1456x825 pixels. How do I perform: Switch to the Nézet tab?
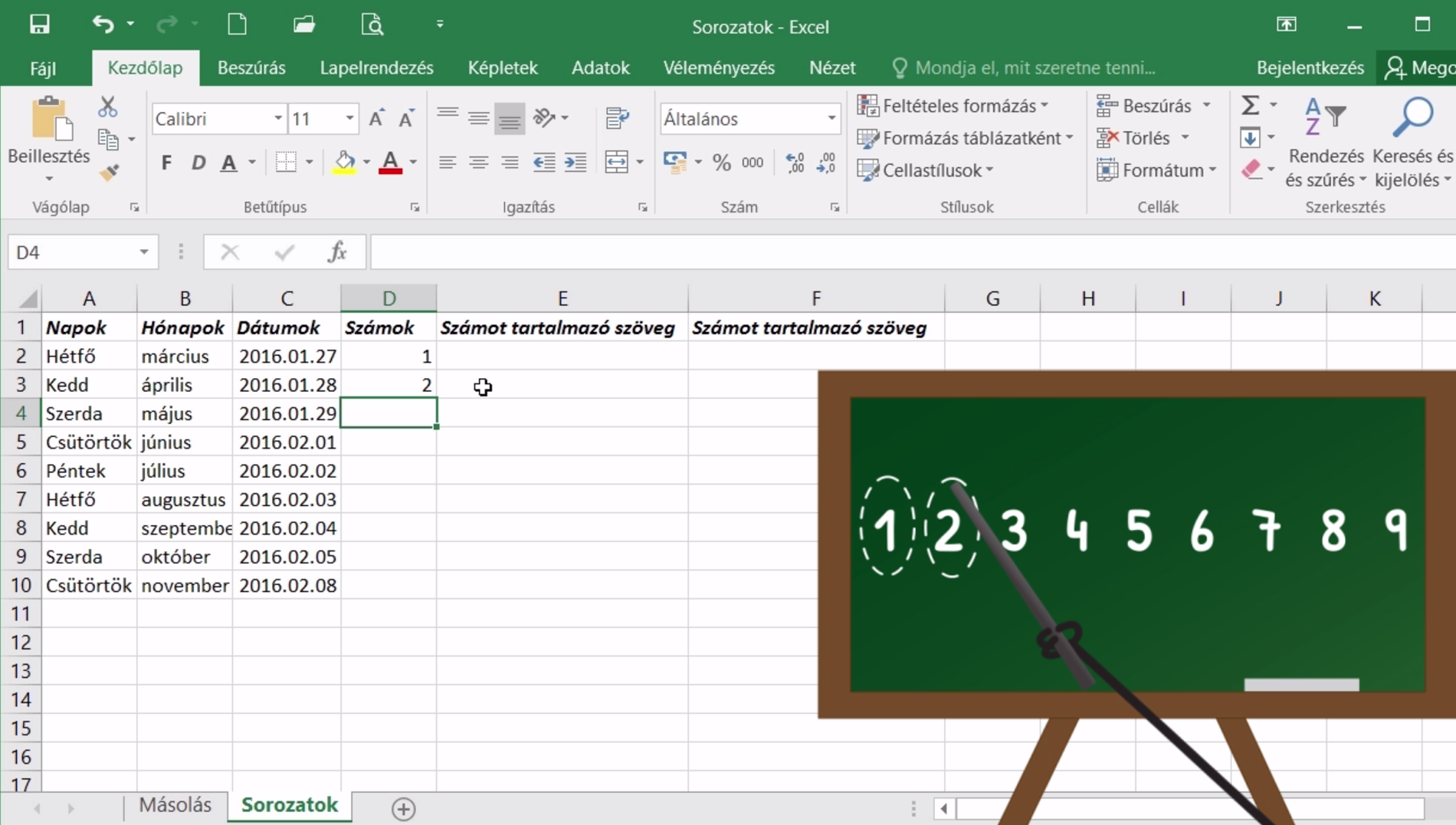click(x=832, y=67)
